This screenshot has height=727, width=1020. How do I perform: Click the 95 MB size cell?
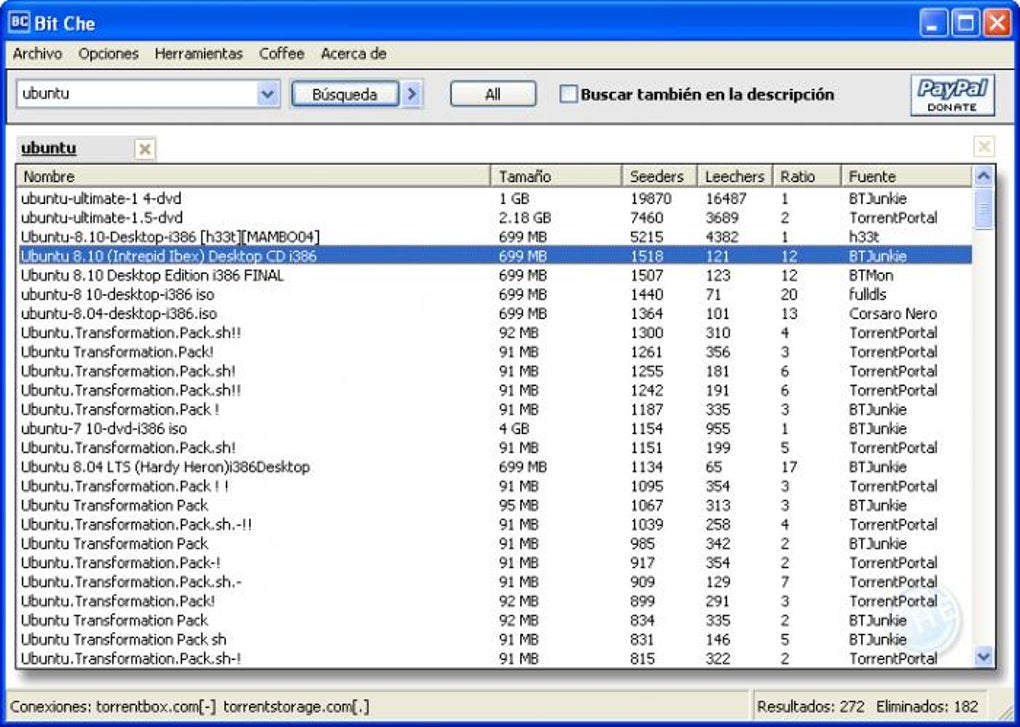point(518,505)
